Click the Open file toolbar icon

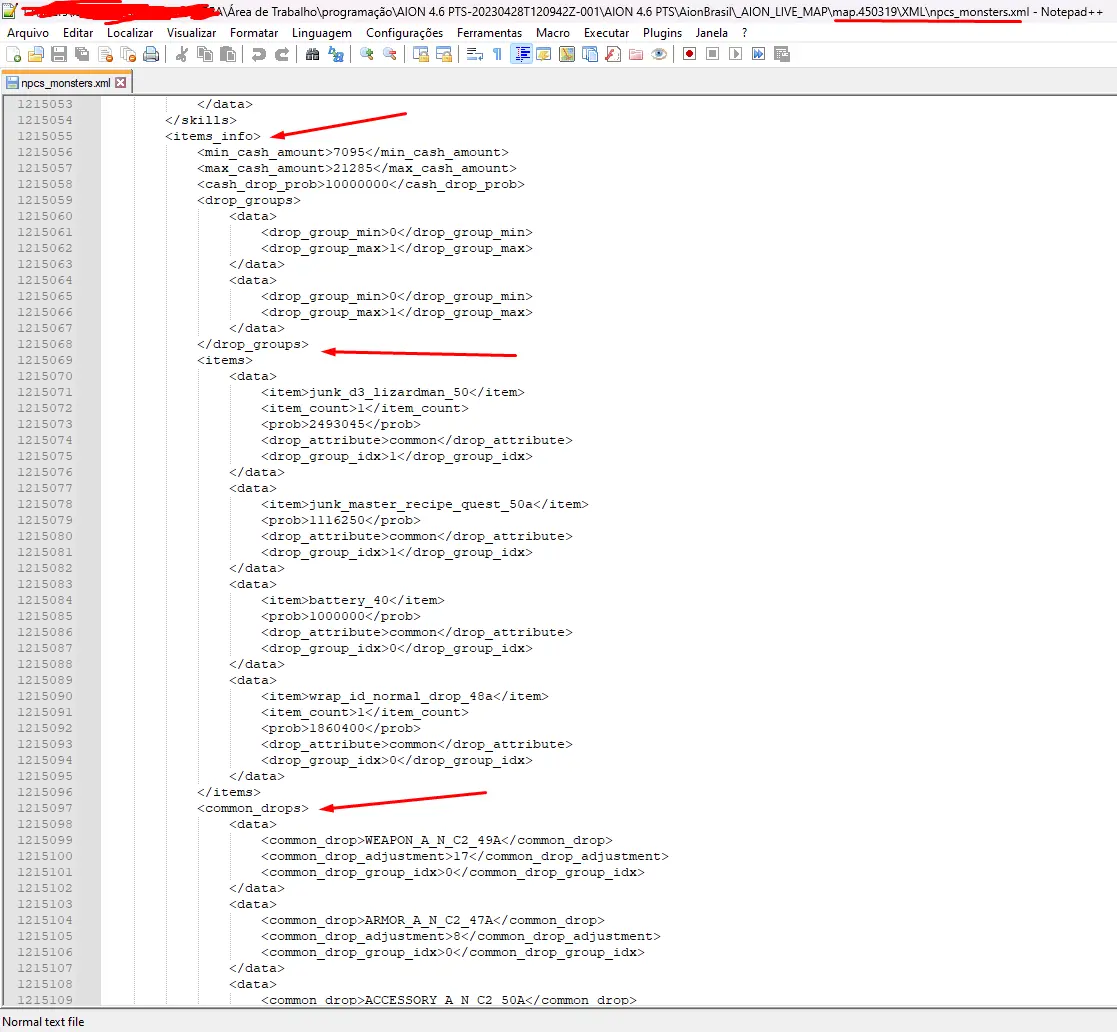pyautogui.click(x=36, y=55)
